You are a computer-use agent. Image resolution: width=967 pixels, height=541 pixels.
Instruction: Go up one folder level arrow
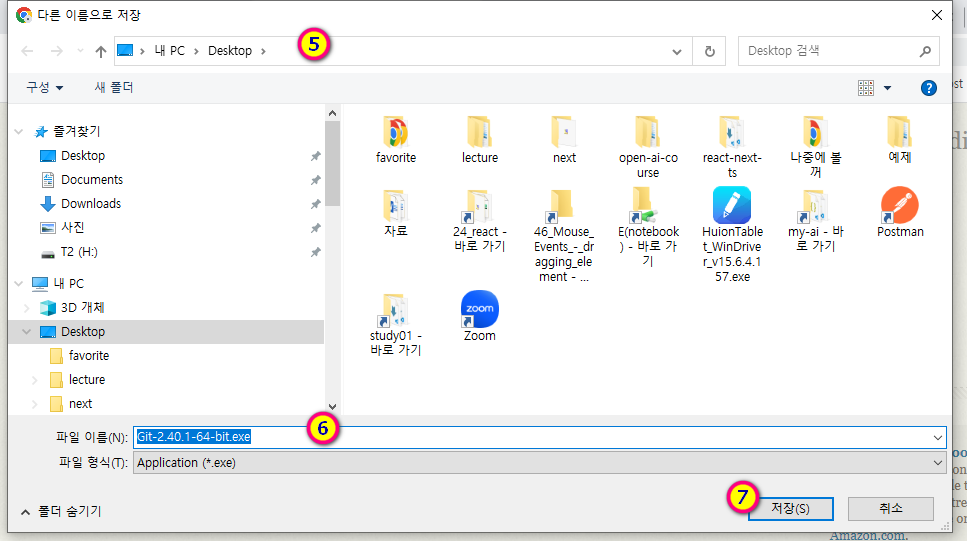[100, 51]
